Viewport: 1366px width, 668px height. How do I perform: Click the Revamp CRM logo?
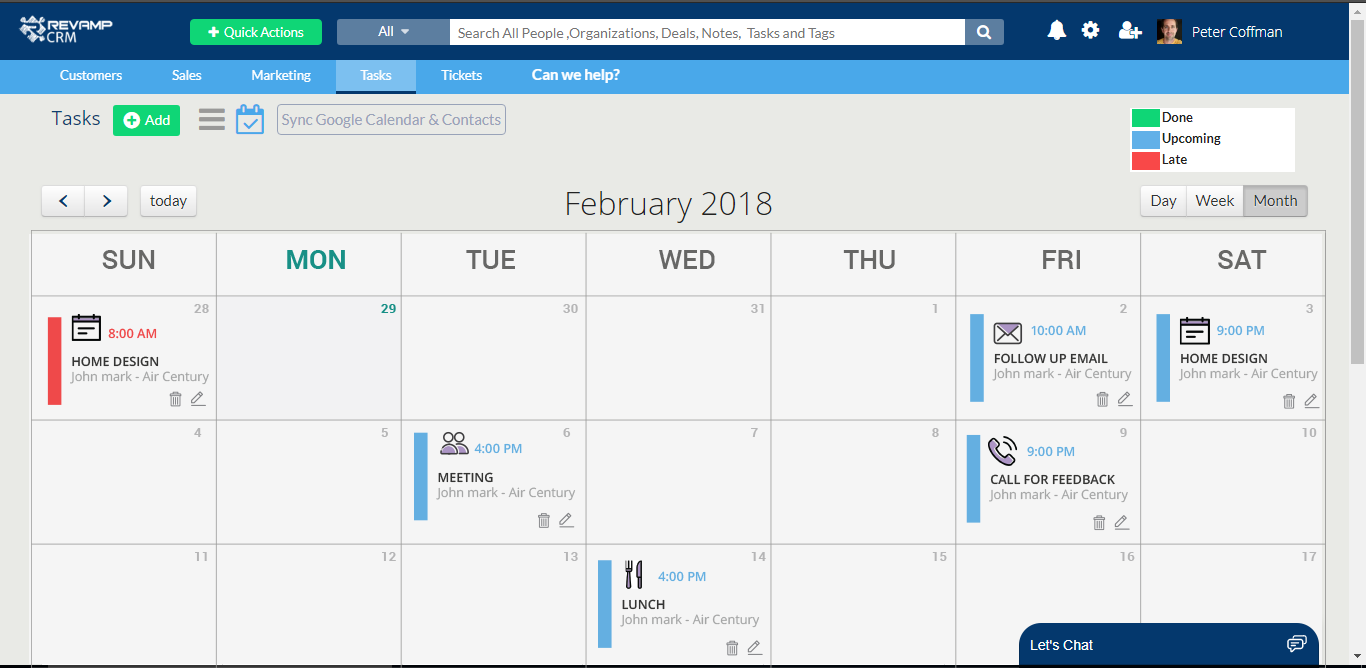(x=66, y=29)
